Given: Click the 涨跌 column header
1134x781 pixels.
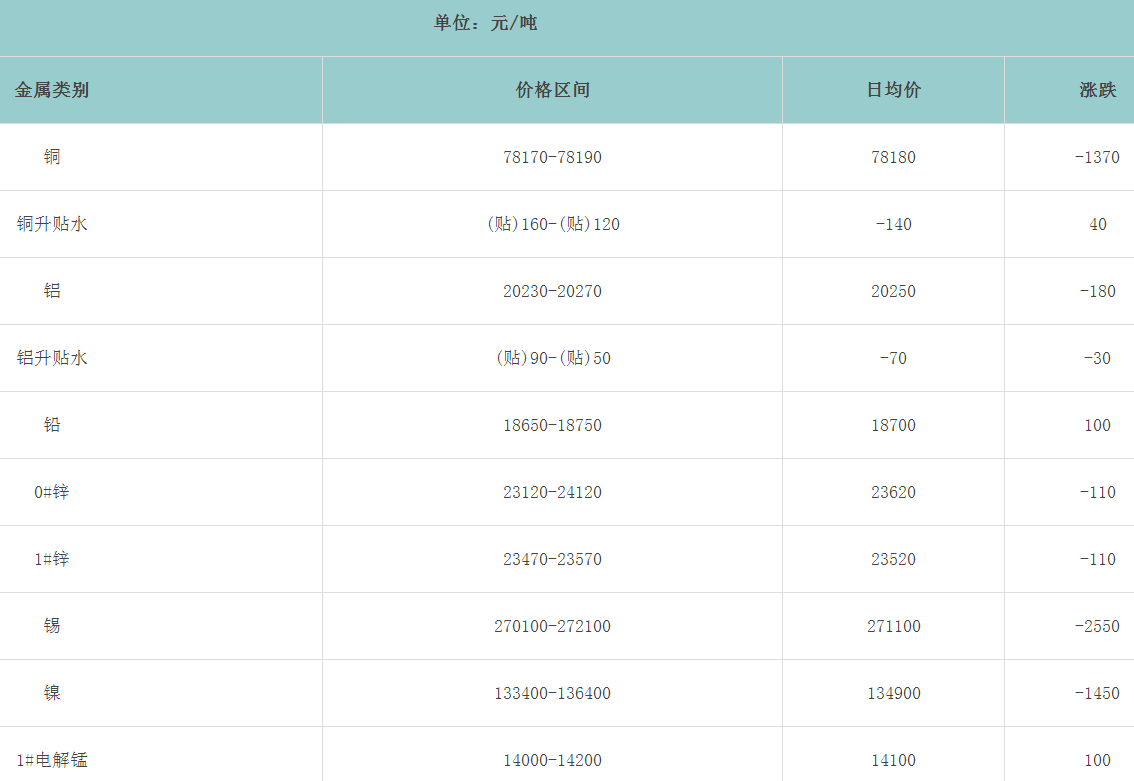Looking at the screenshot, I should pyautogui.click(x=1097, y=90).
